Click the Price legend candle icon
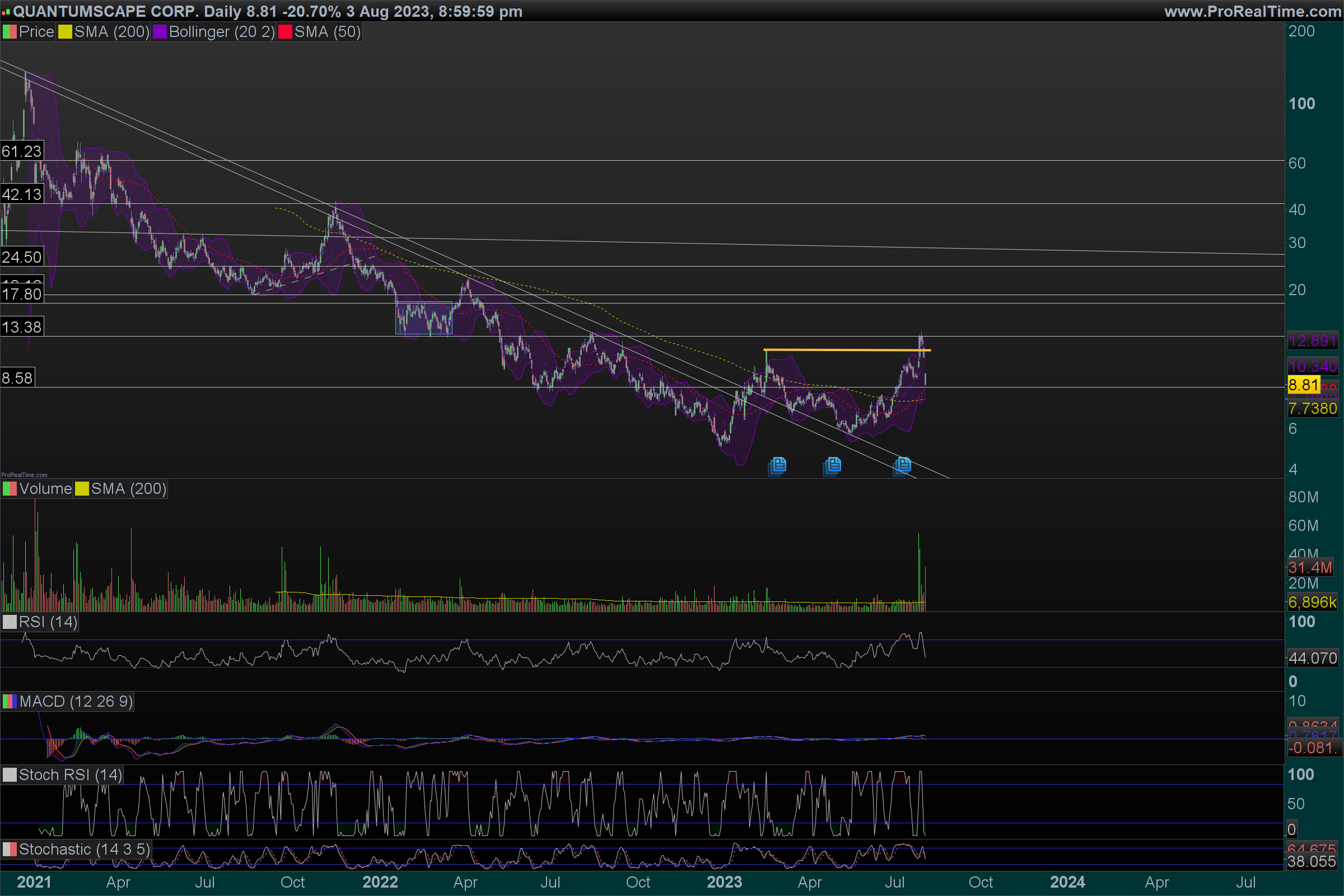Viewport: 1344px width, 896px height. coord(10,32)
